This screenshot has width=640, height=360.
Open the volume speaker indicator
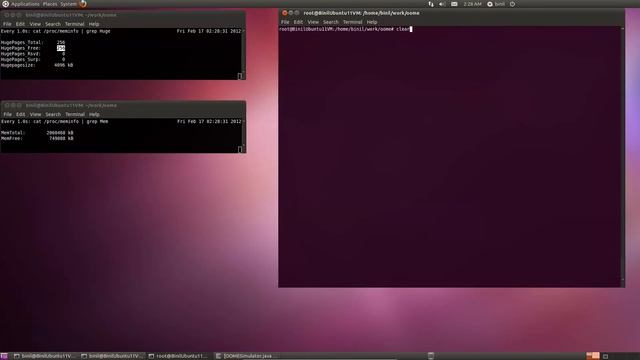[442, 4]
